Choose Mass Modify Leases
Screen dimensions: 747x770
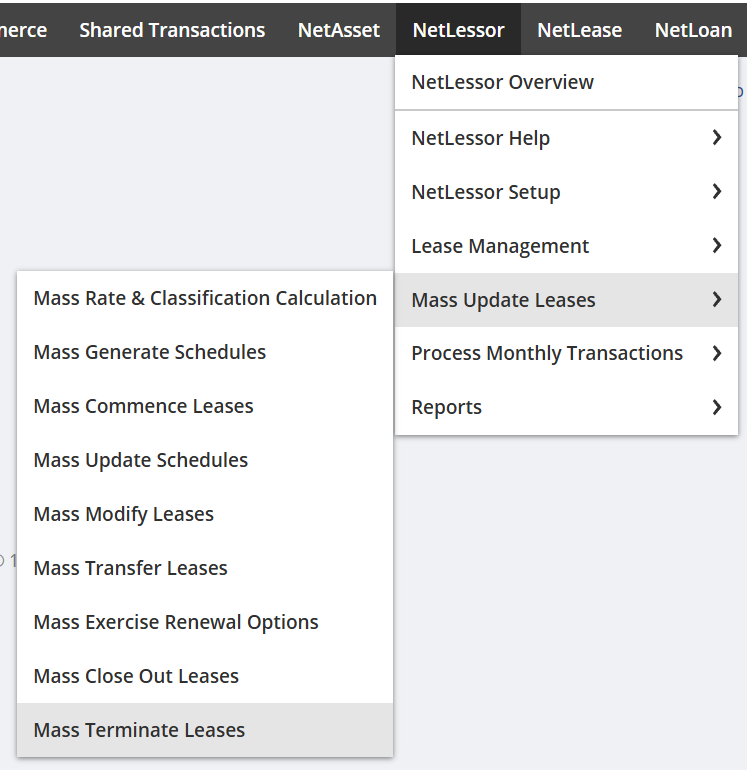[124, 514]
